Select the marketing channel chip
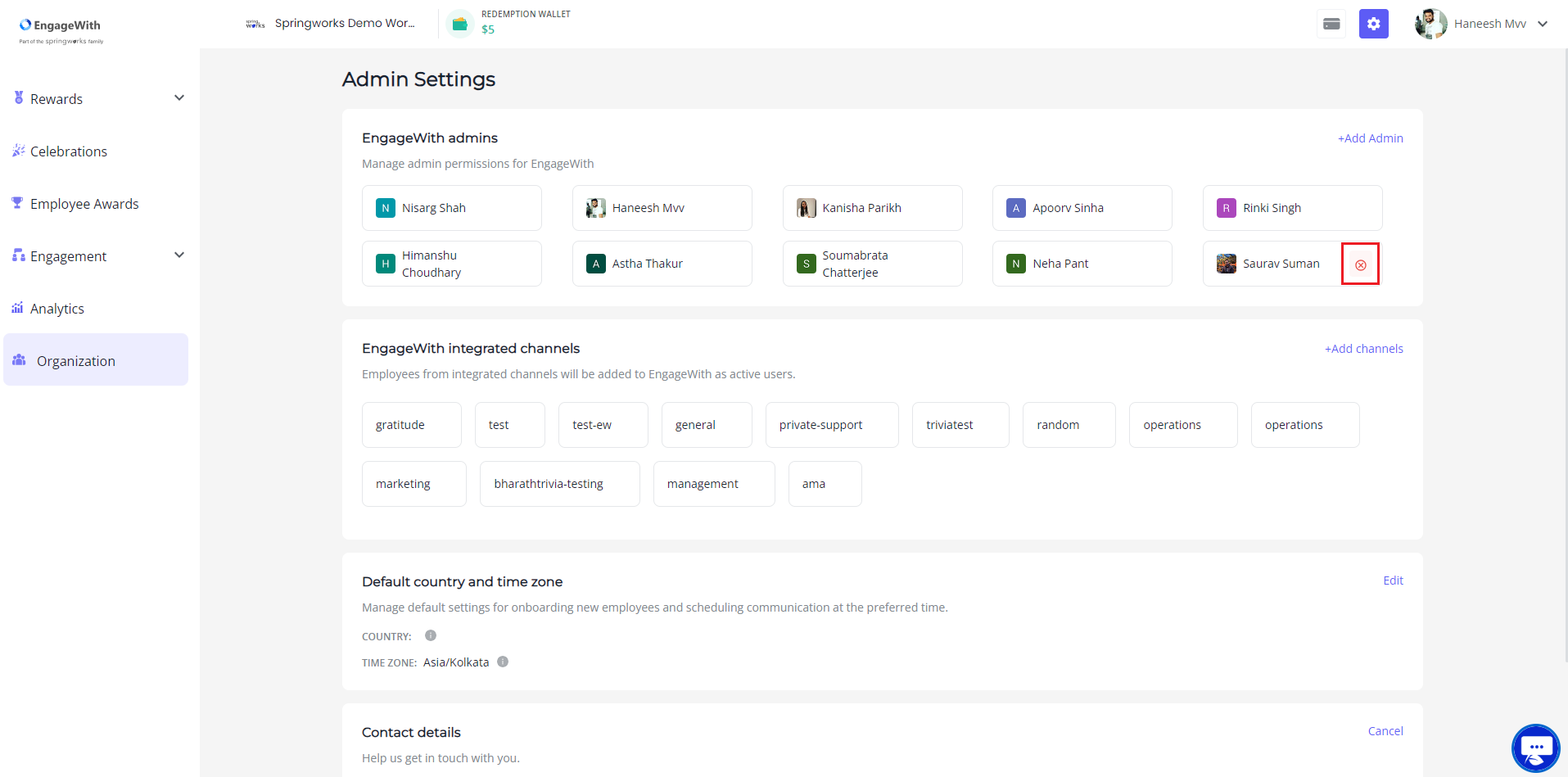Viewport: 1568px width, 777px height. click(414, 484)
